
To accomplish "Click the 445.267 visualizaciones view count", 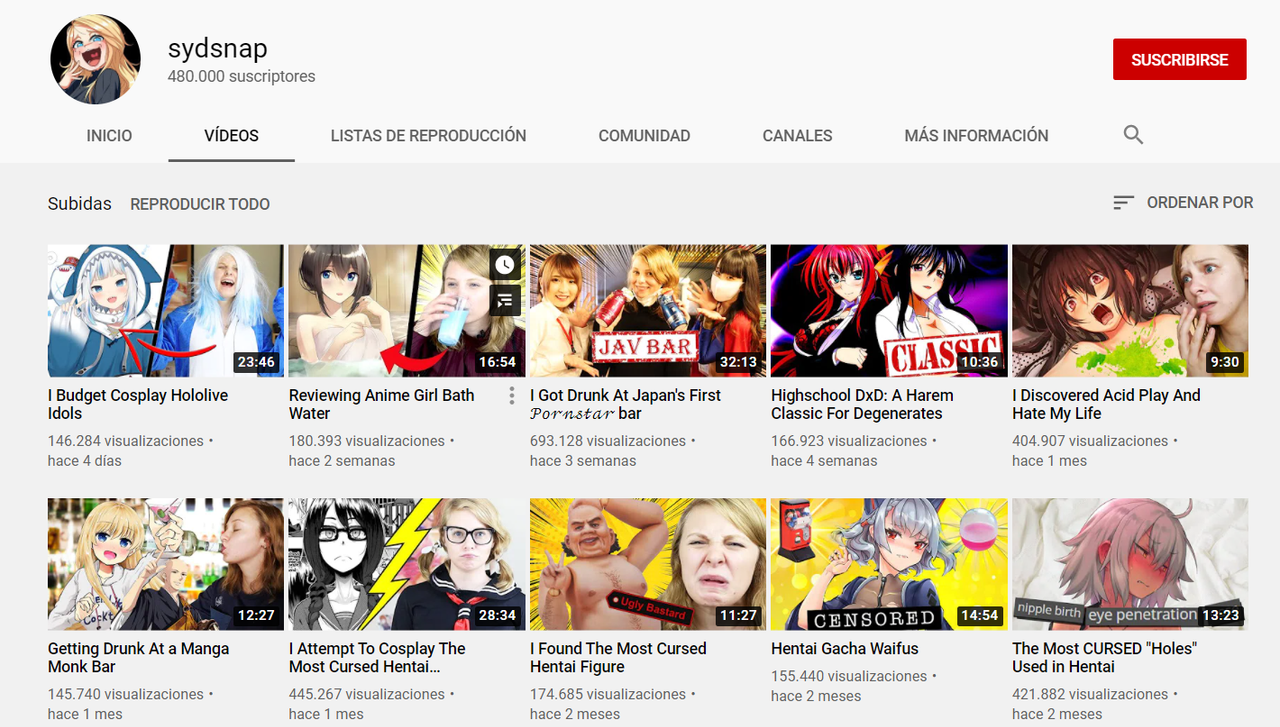I will [x=367, y=694].
